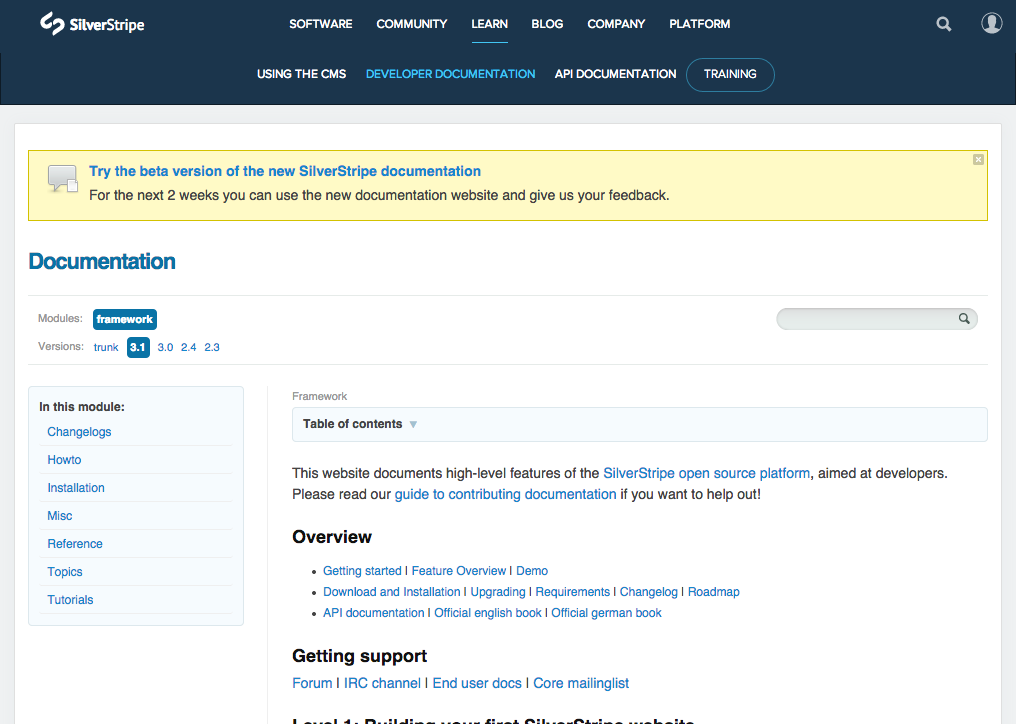Open Download and Installation link
Screen dimensions: 1016x724
point(391,592)
